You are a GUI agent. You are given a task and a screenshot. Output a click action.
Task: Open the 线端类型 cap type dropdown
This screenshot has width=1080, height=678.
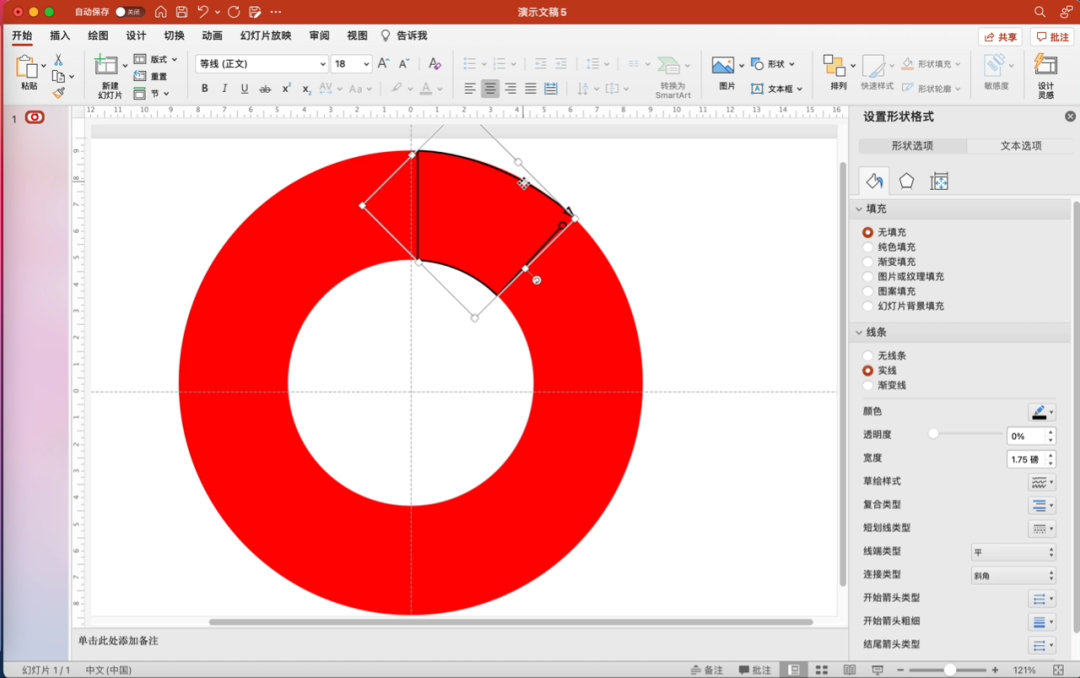click(x=1013, y=552)
